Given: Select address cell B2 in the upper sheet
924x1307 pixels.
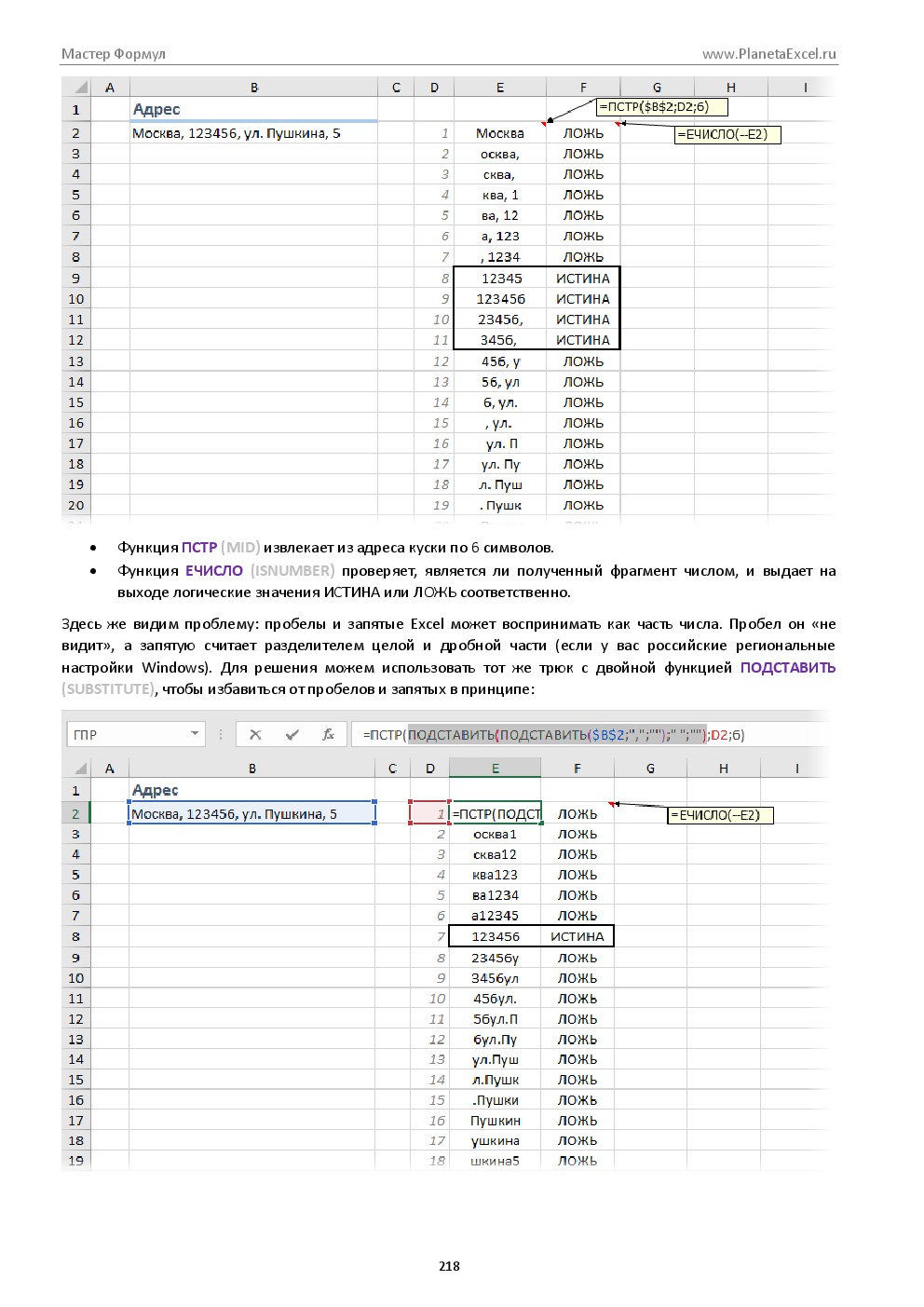Looking at the screenshot, I should point(253,133).
